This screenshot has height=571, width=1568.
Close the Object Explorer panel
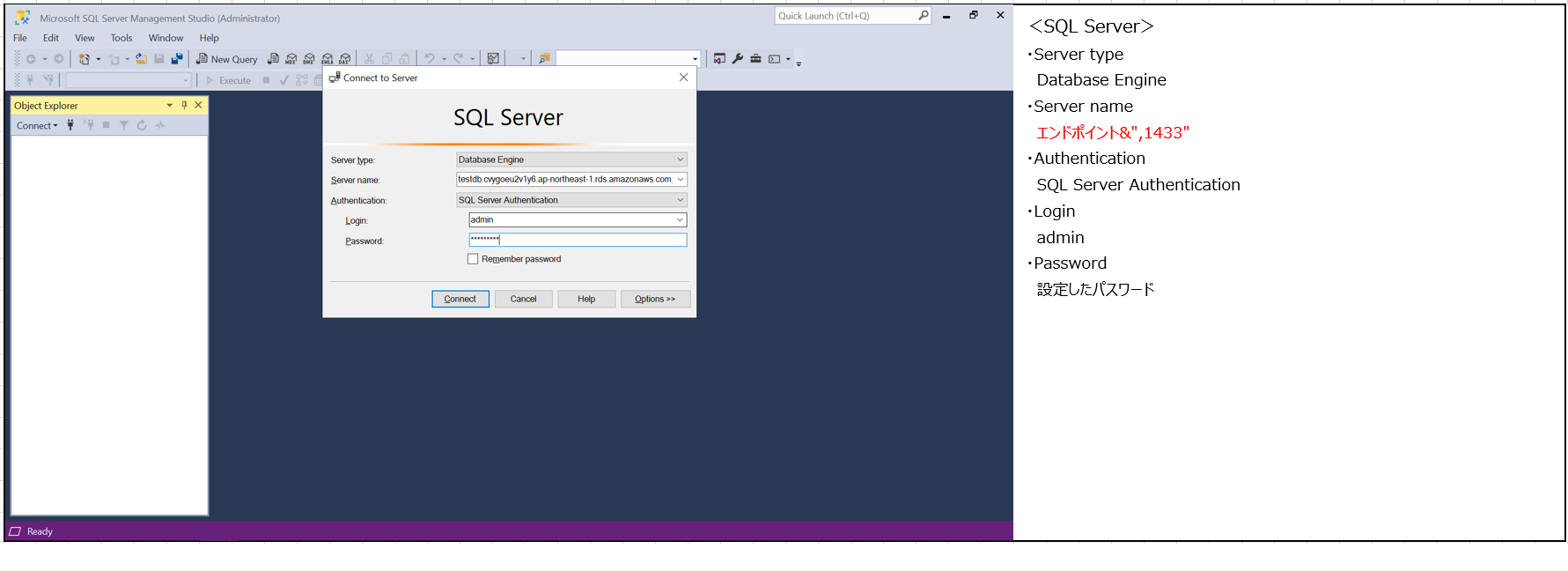coord(198,105)
